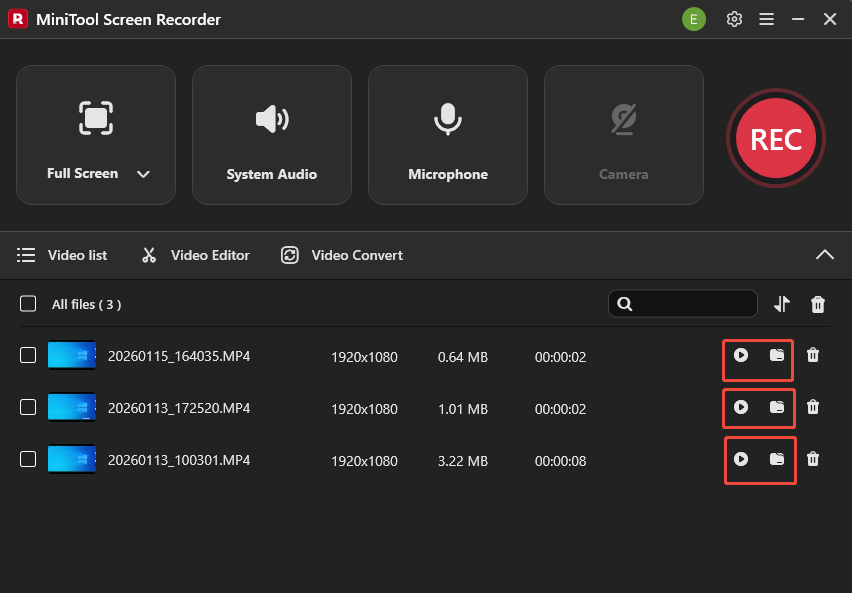This screenshot has width=852, height=593.
Task: Check the All files checkbox
Action: 28,304
